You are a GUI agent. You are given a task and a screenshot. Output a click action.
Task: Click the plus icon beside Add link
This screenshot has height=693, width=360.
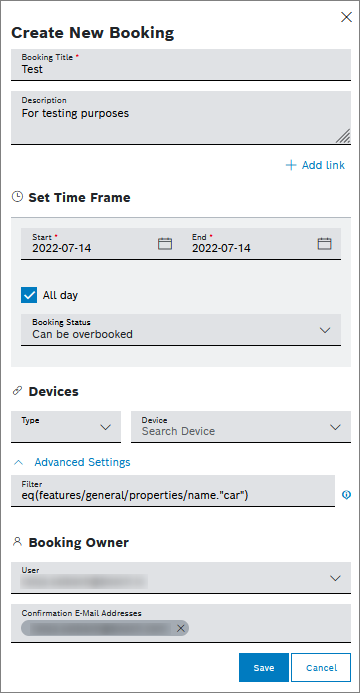click(x=291, y=165)
